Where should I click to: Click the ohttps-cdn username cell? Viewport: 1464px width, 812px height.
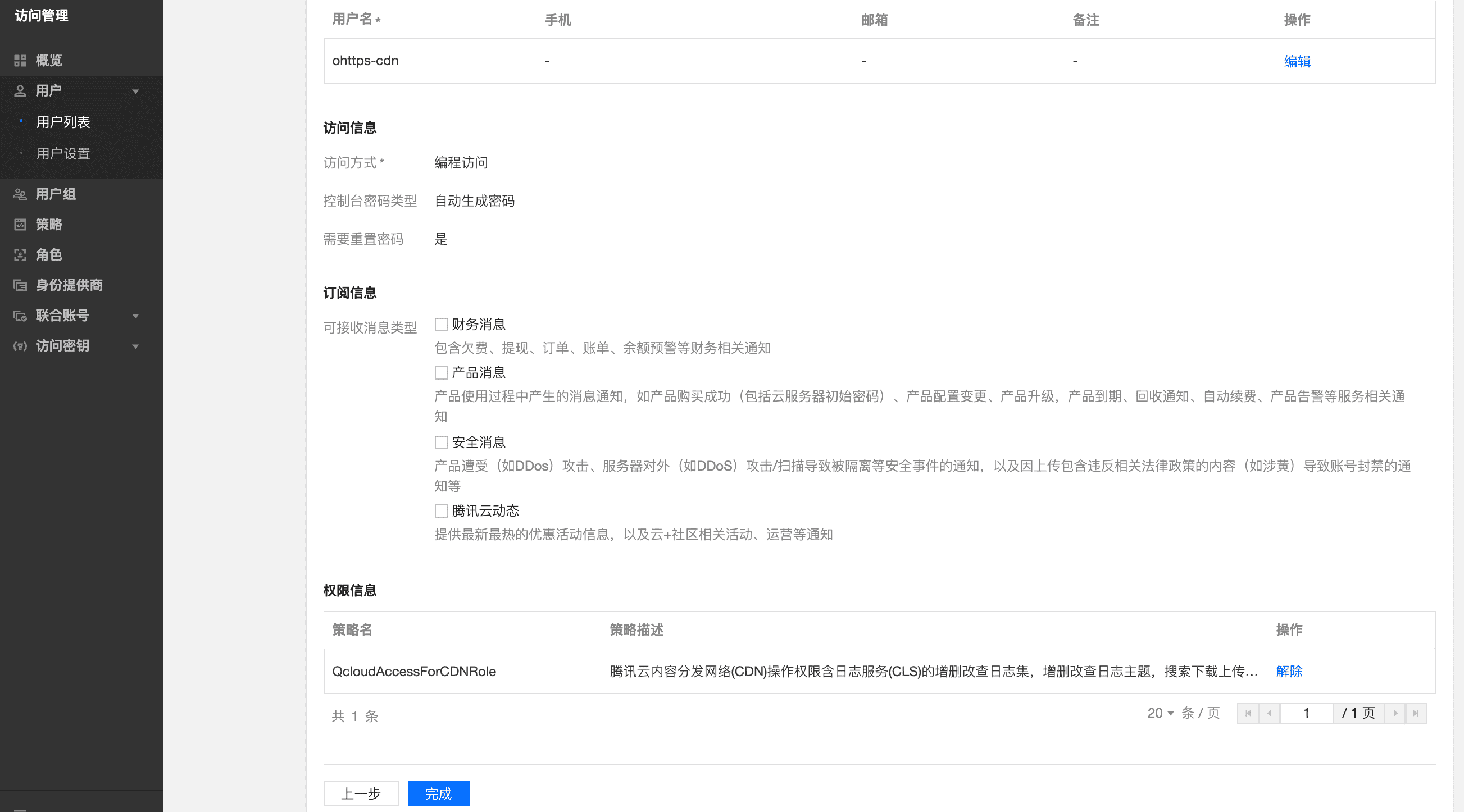click(365, 61)
